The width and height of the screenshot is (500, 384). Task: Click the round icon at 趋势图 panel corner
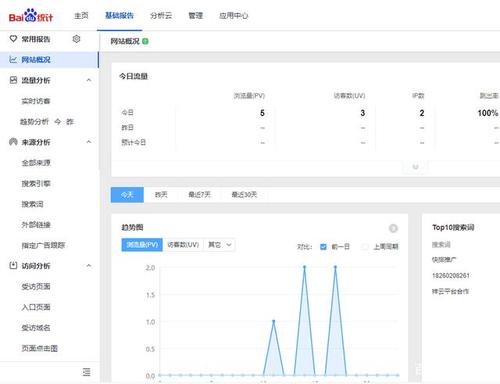click(x=393, y=228)
